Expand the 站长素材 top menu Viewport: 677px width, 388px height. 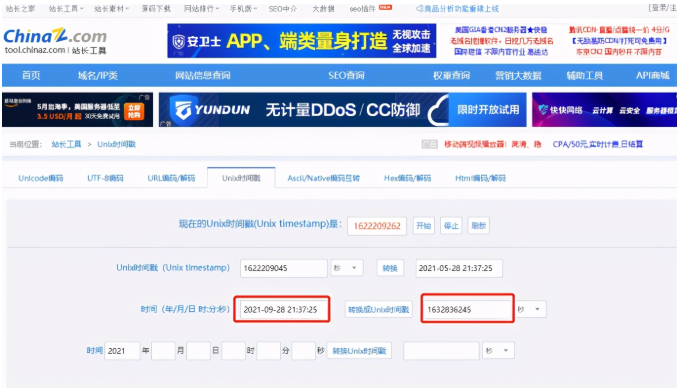111,9
